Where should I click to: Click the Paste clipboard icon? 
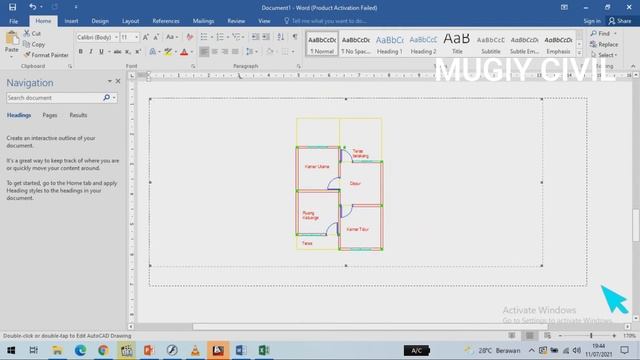[12, 39]
